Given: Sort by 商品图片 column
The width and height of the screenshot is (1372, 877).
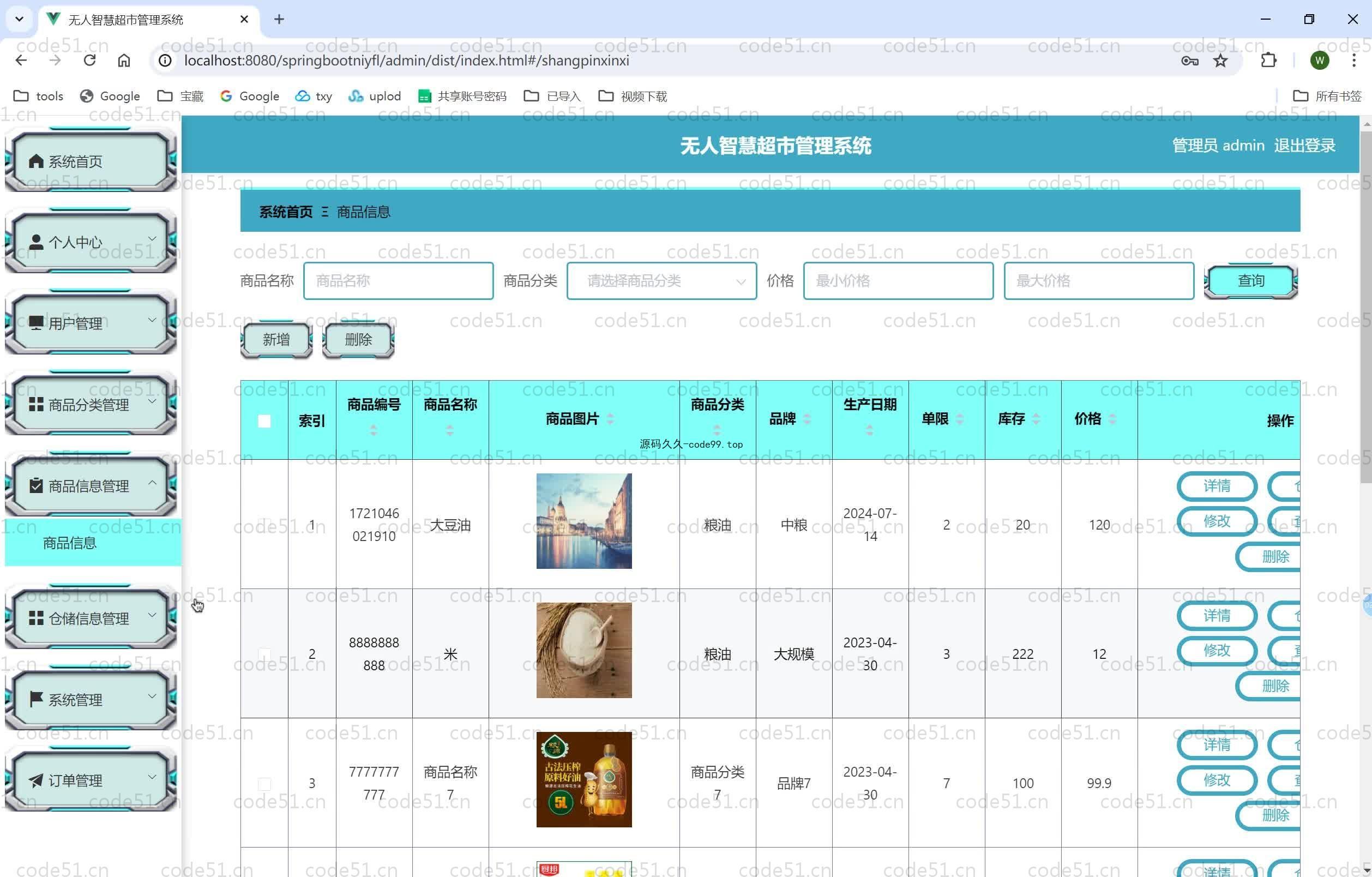Looking at the screenshot, I should (610, 419).
